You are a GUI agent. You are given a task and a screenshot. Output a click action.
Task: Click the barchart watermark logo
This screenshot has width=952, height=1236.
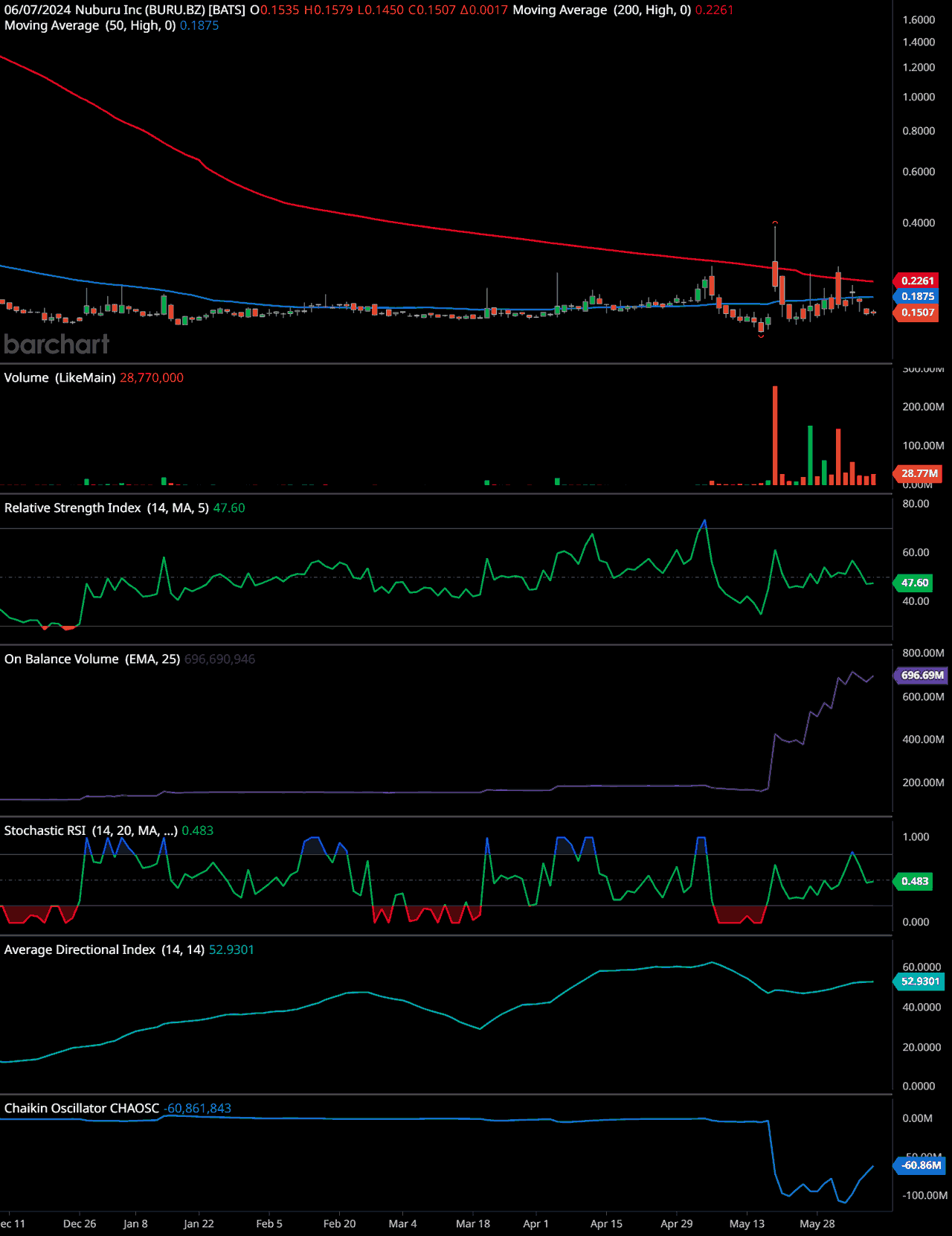coord(57,345)
